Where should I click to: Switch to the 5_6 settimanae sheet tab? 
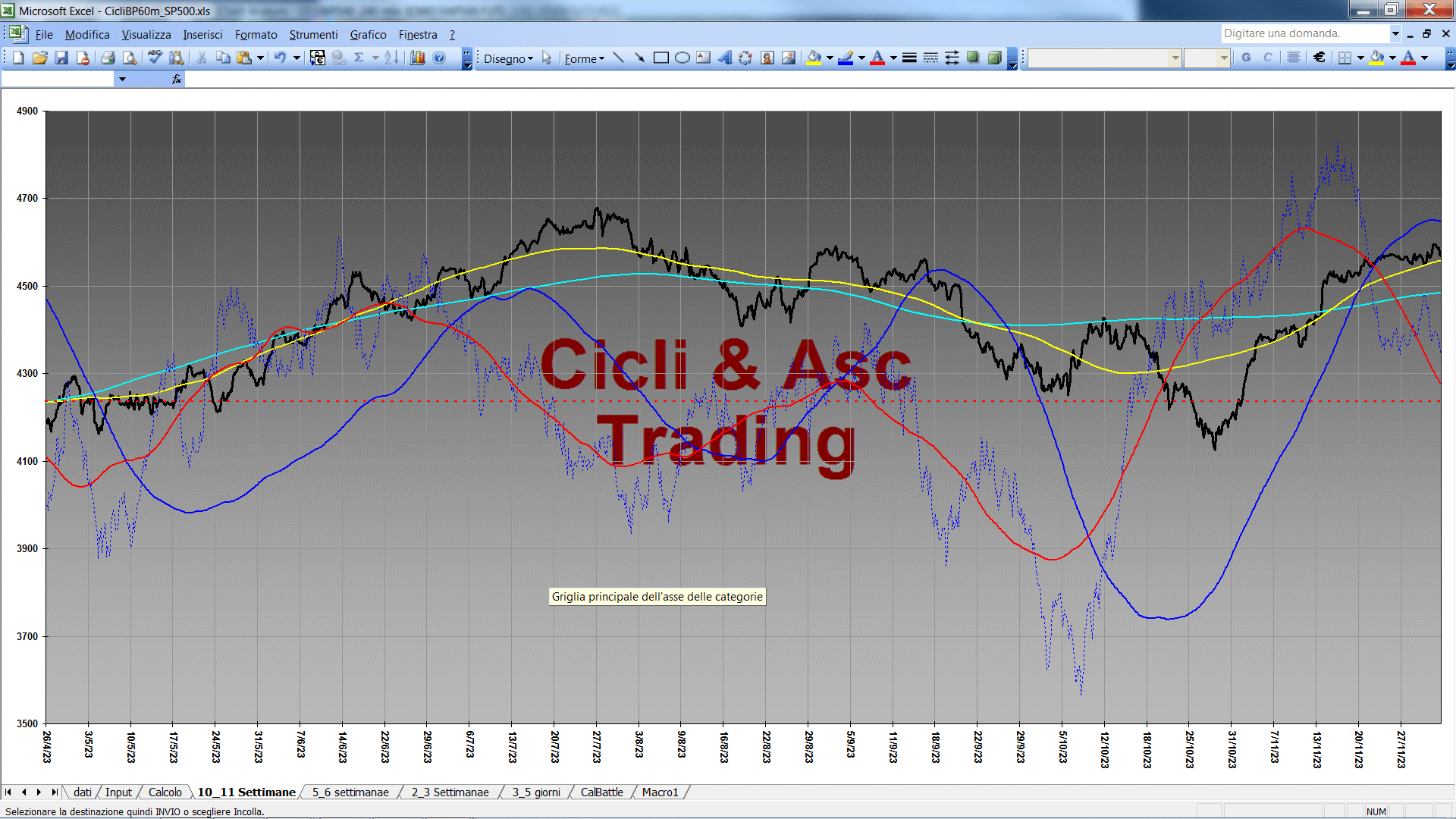coord(350,792)
